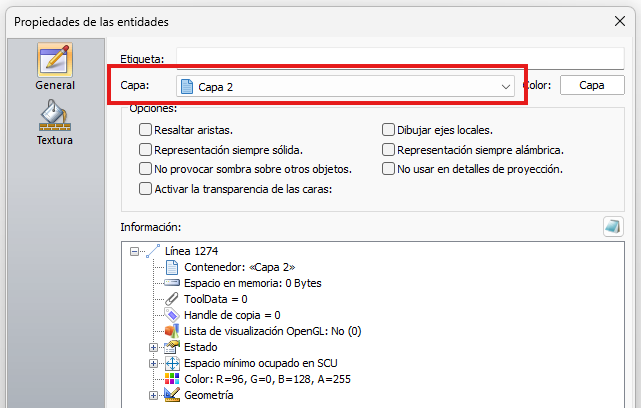Expand Espacio mínimo ocupado en SCU node

coord(153,363)
